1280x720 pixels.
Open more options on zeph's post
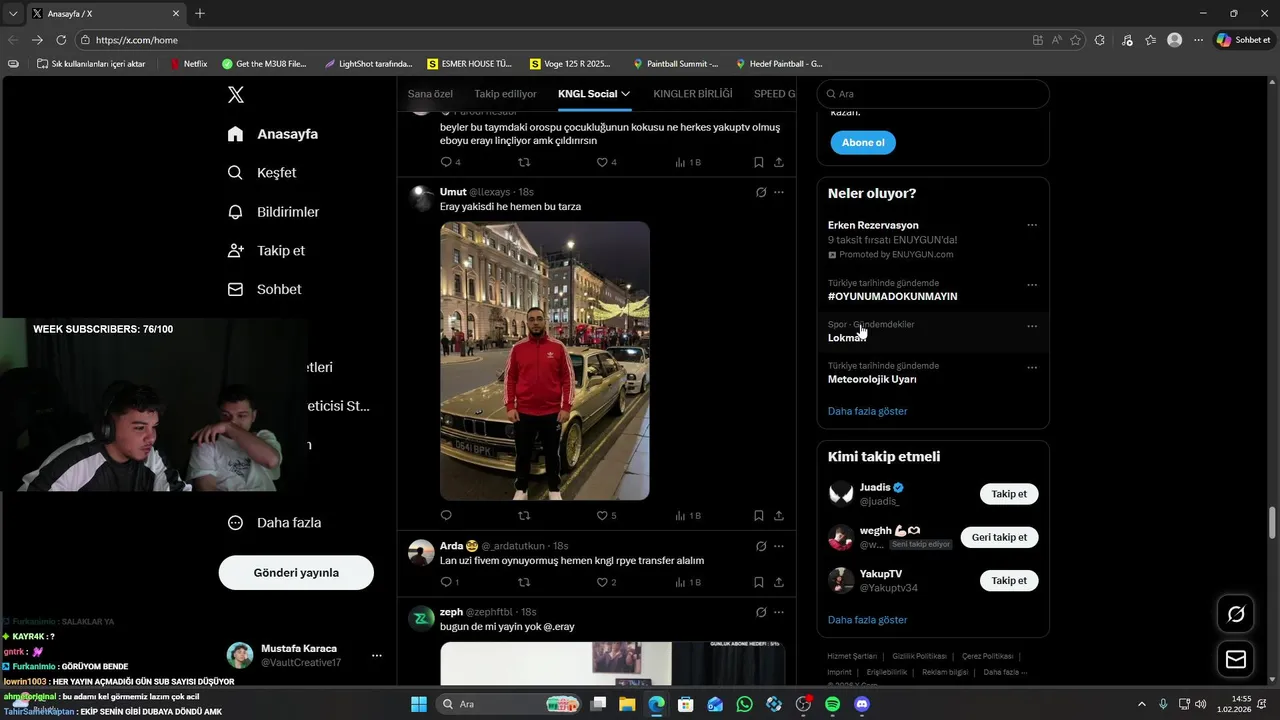(779, 612)
